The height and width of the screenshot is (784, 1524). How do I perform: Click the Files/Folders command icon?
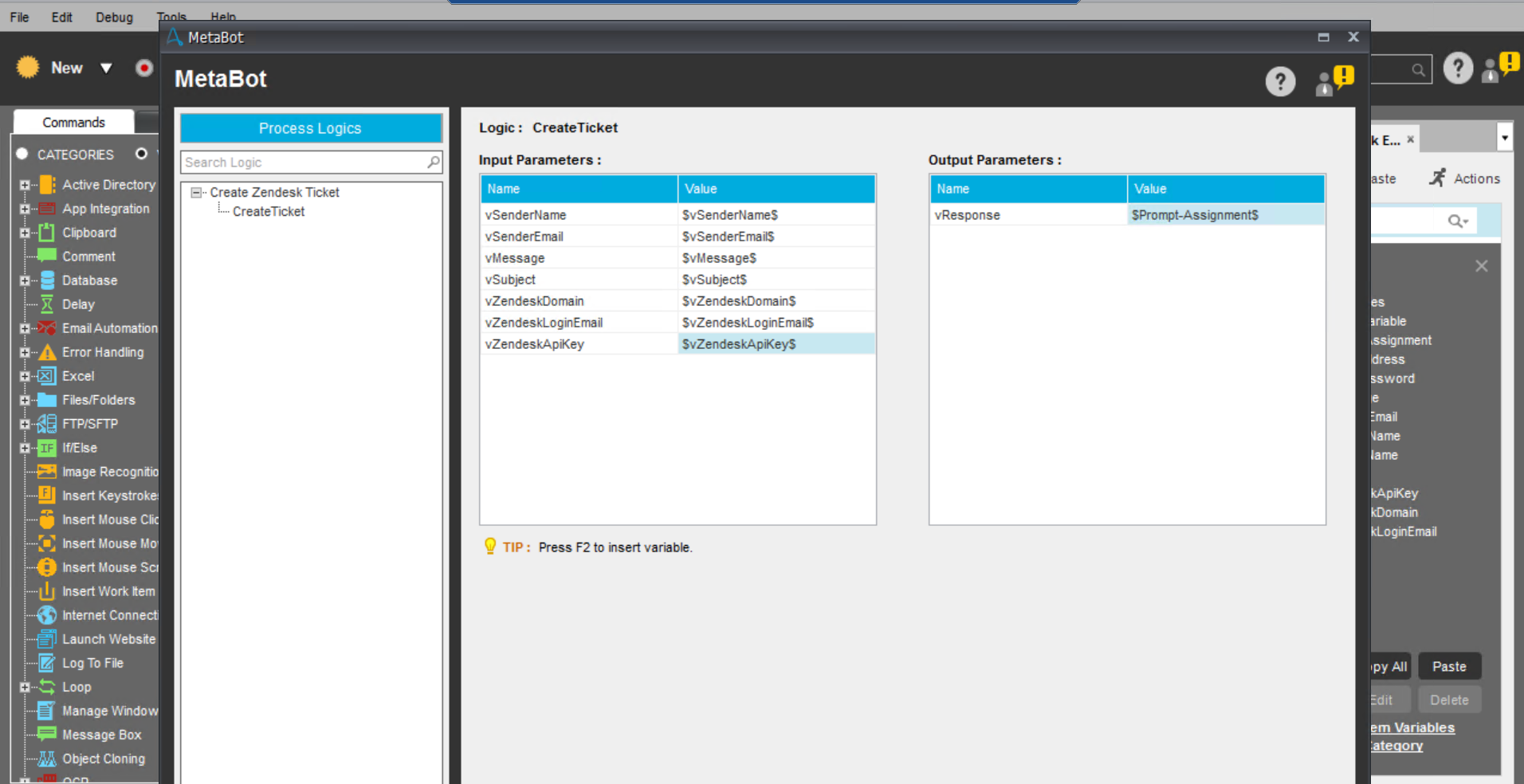click(47, 400)
